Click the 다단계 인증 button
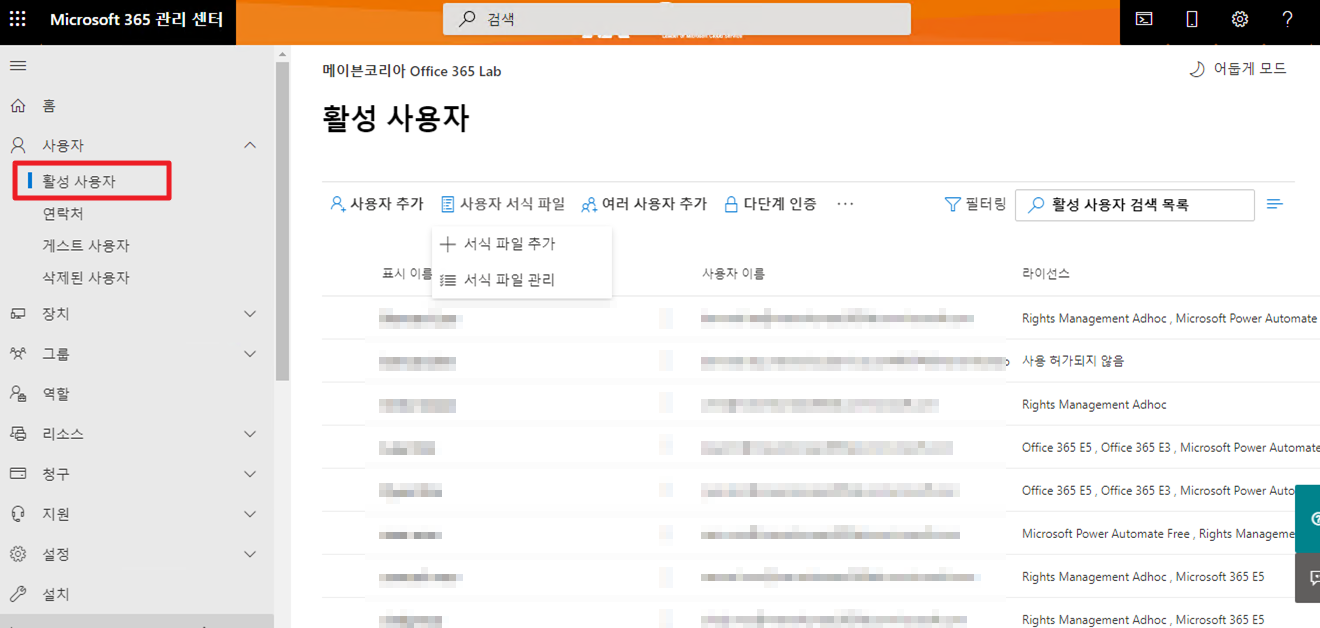 click(x=769, y=204)
